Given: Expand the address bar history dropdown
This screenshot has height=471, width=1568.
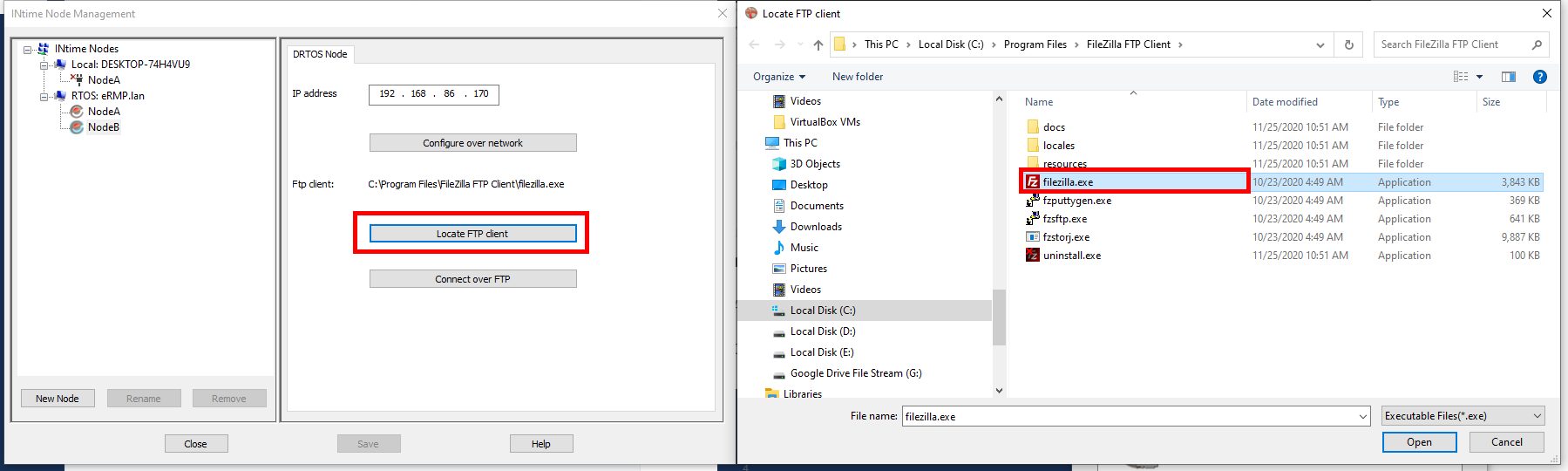Looking at the screenshot, I should [1320, 44].
